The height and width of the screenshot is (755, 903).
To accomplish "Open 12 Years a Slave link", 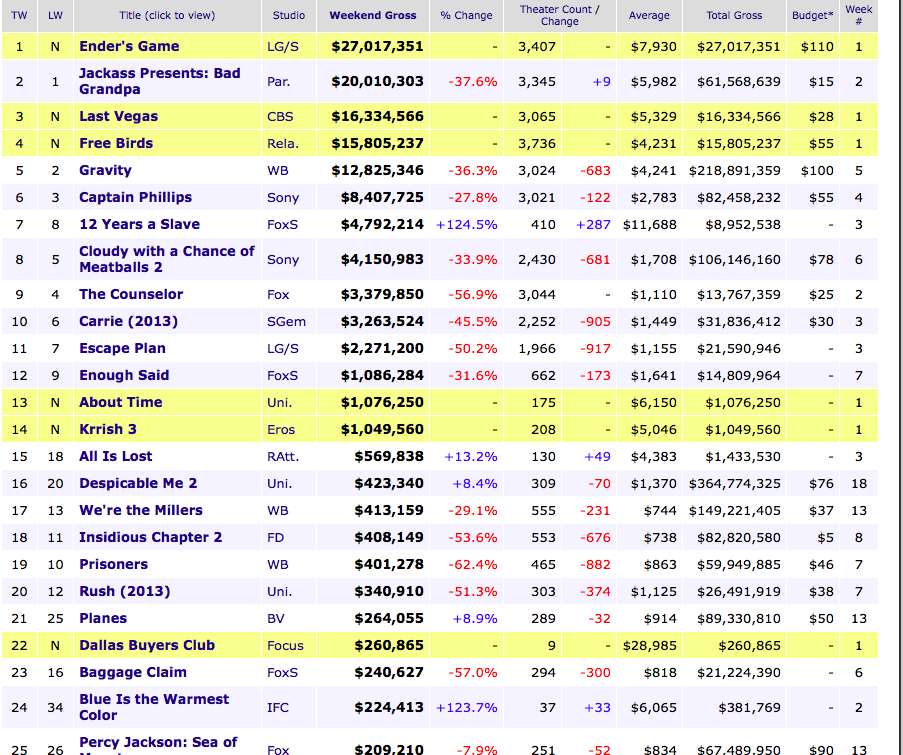I will coord(139,224).
